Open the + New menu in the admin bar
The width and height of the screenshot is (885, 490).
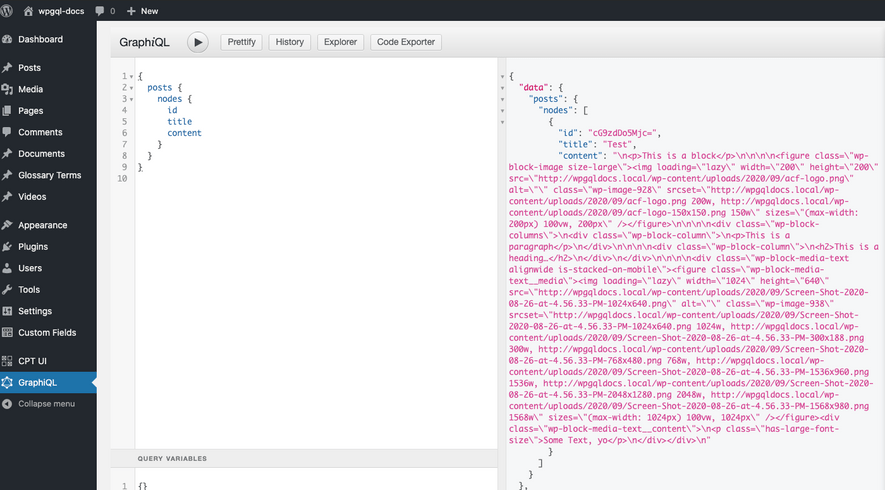142,10
